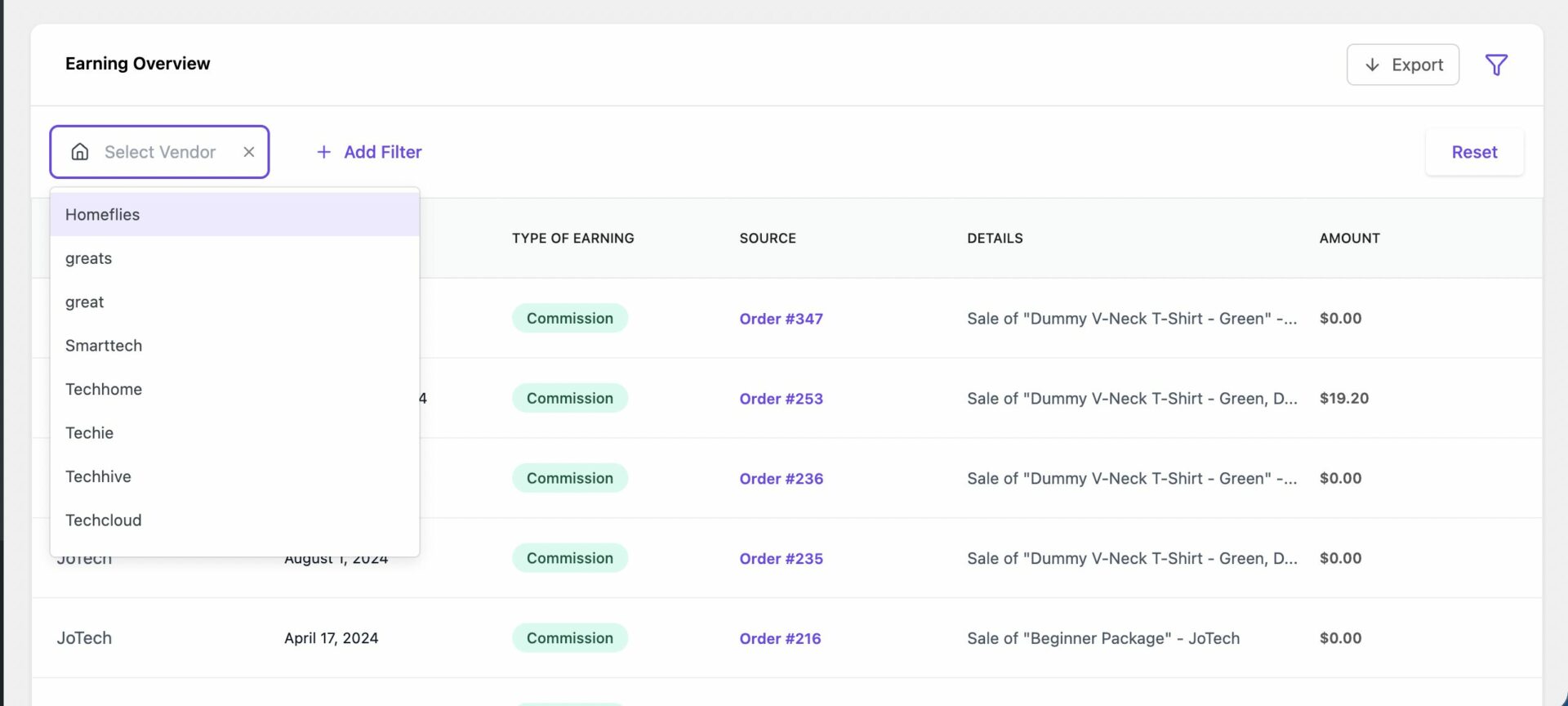
Task: Open the filter funnel icon
Action: pyautogui.click(x=1496, y=65)
